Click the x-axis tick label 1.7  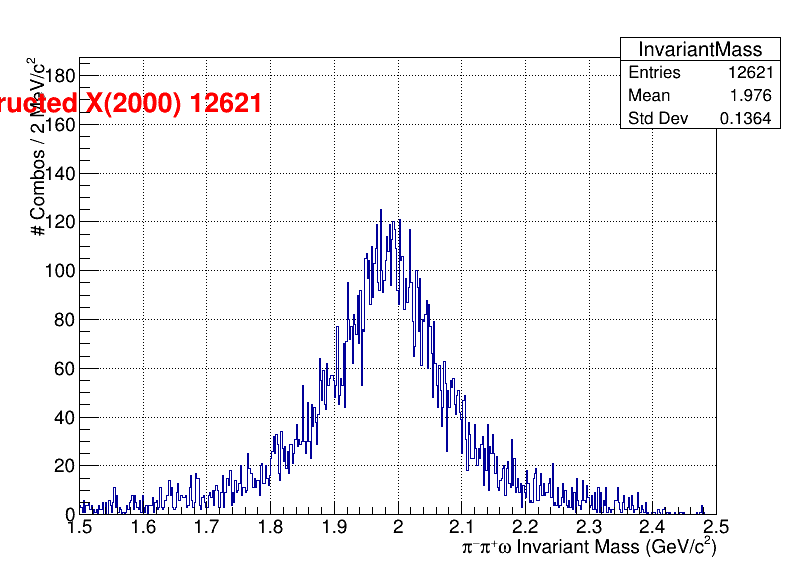point(206,527)
